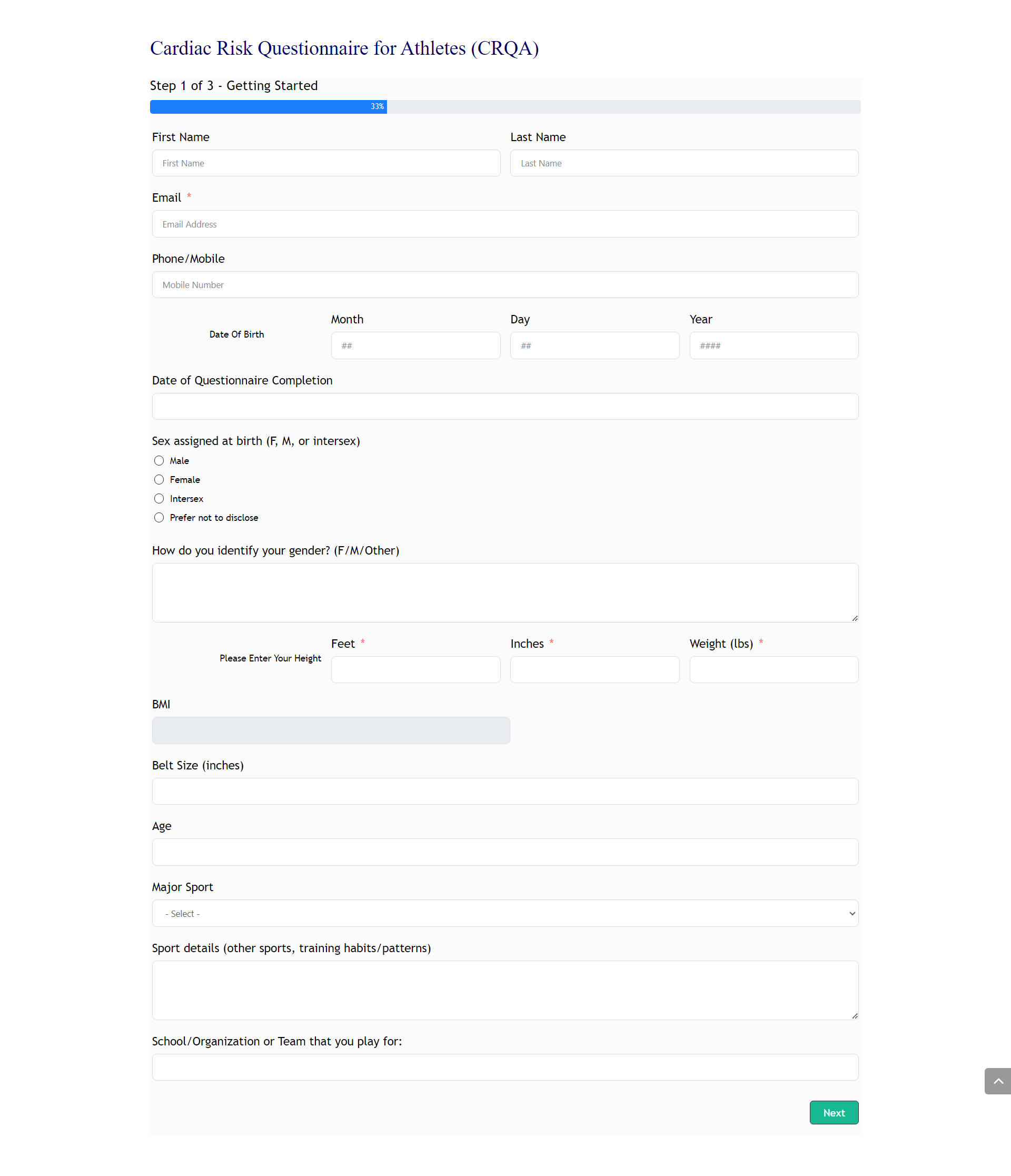
Task: Click Date of Questionnaire Completion field
Action: pyautogui.click(x=505, y=407)
